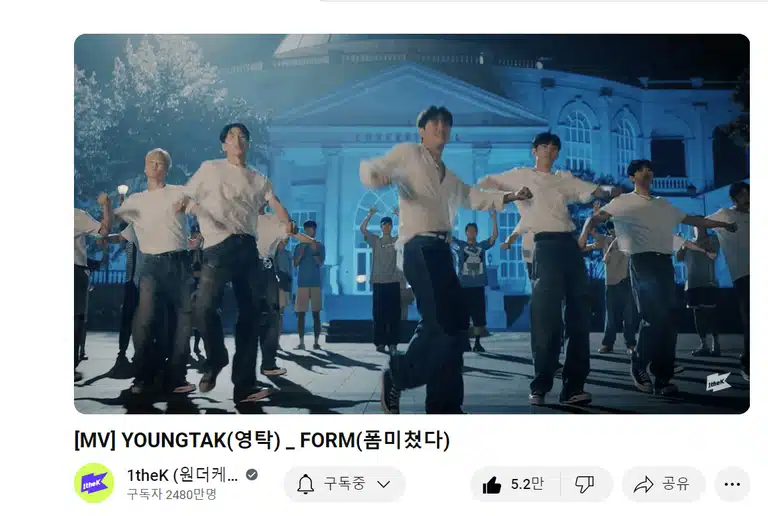The height and width of the screenshot is (516, 768).
Task: Dislike the video with thumbs-down icon
Action: pos(584,484)
